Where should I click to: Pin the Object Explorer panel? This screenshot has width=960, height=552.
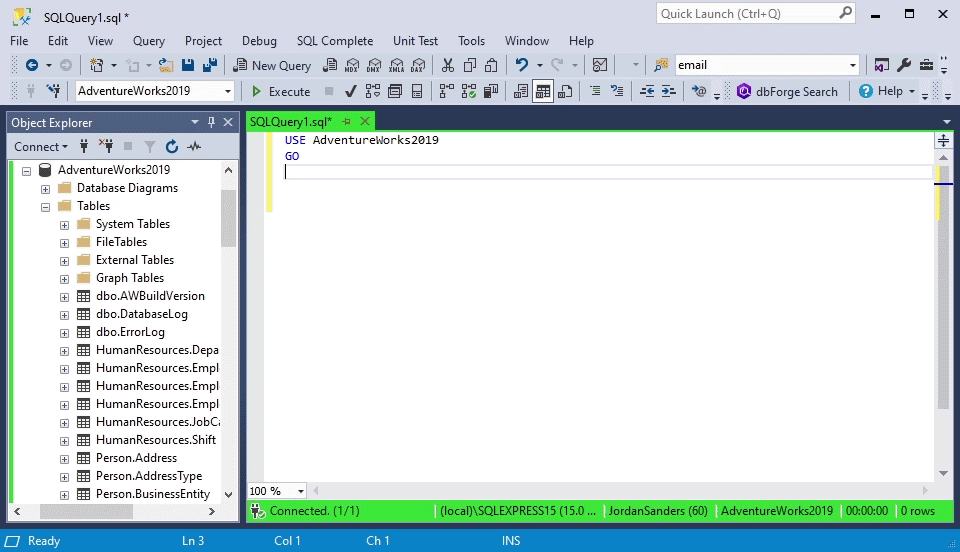[x=211, y=122]
